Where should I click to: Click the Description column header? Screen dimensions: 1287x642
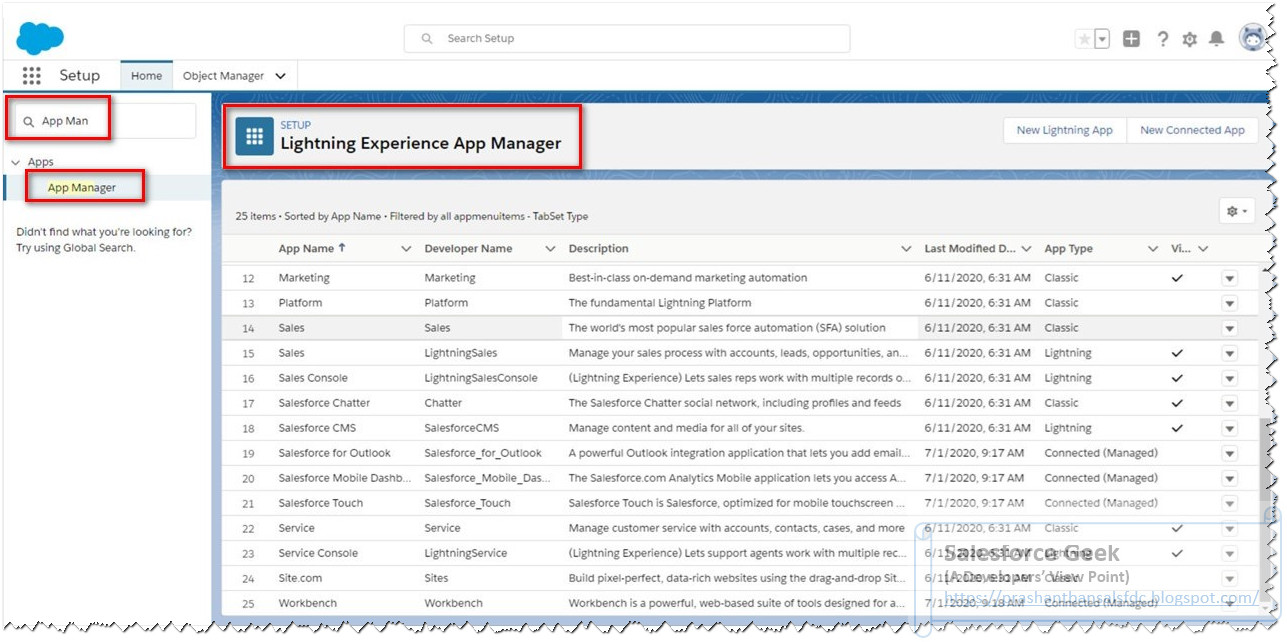click(x=598, y=248)
